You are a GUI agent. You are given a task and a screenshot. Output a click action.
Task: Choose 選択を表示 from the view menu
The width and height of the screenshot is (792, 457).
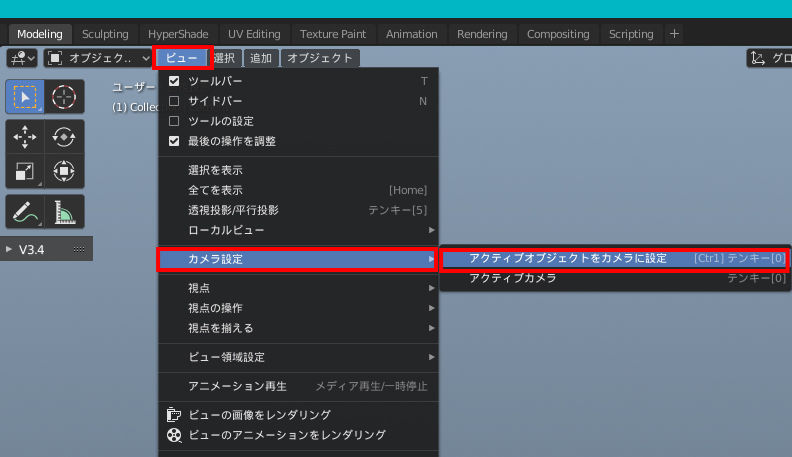298,170
